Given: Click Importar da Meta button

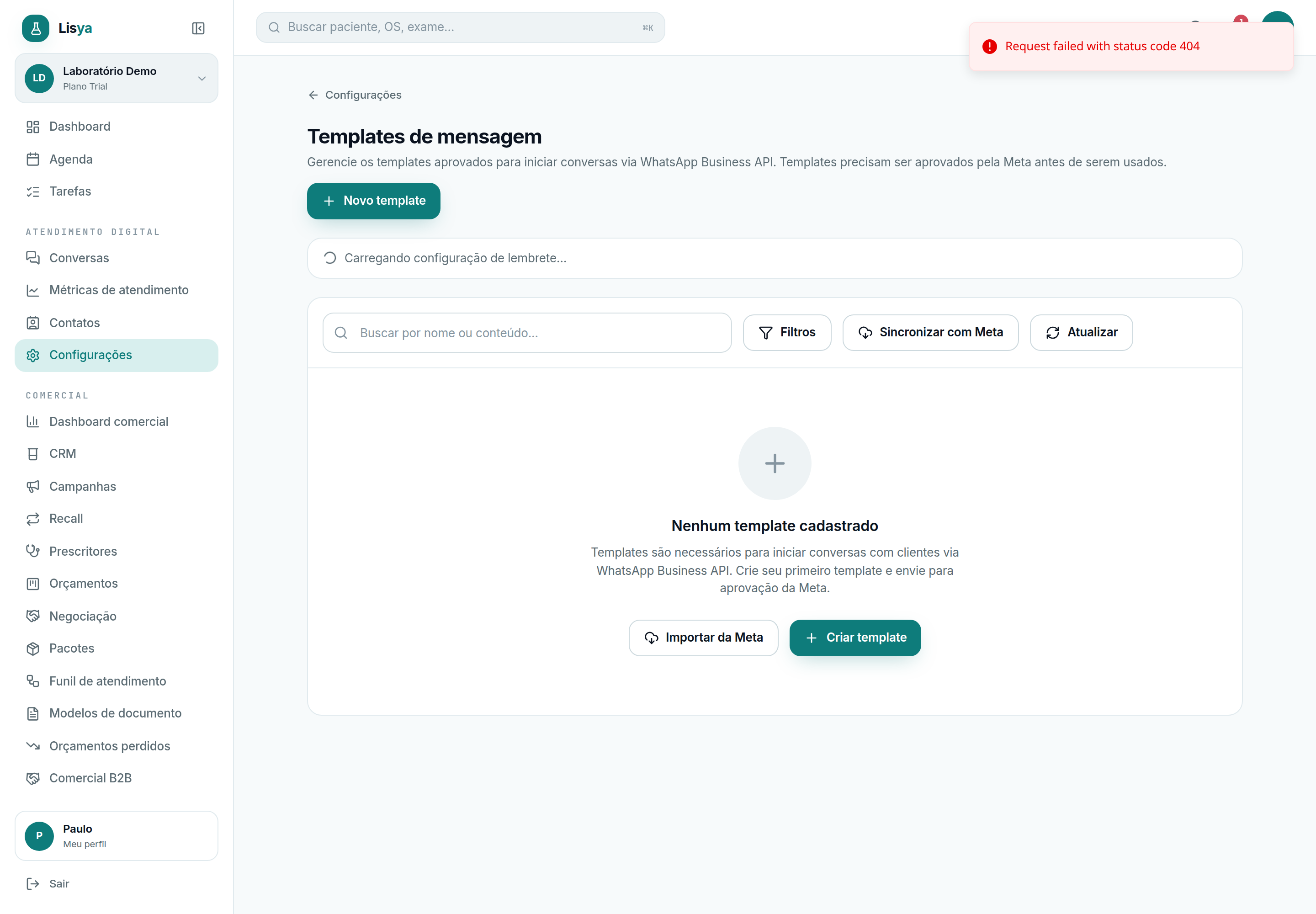Looking at the screenshot, I should point(703,638).
